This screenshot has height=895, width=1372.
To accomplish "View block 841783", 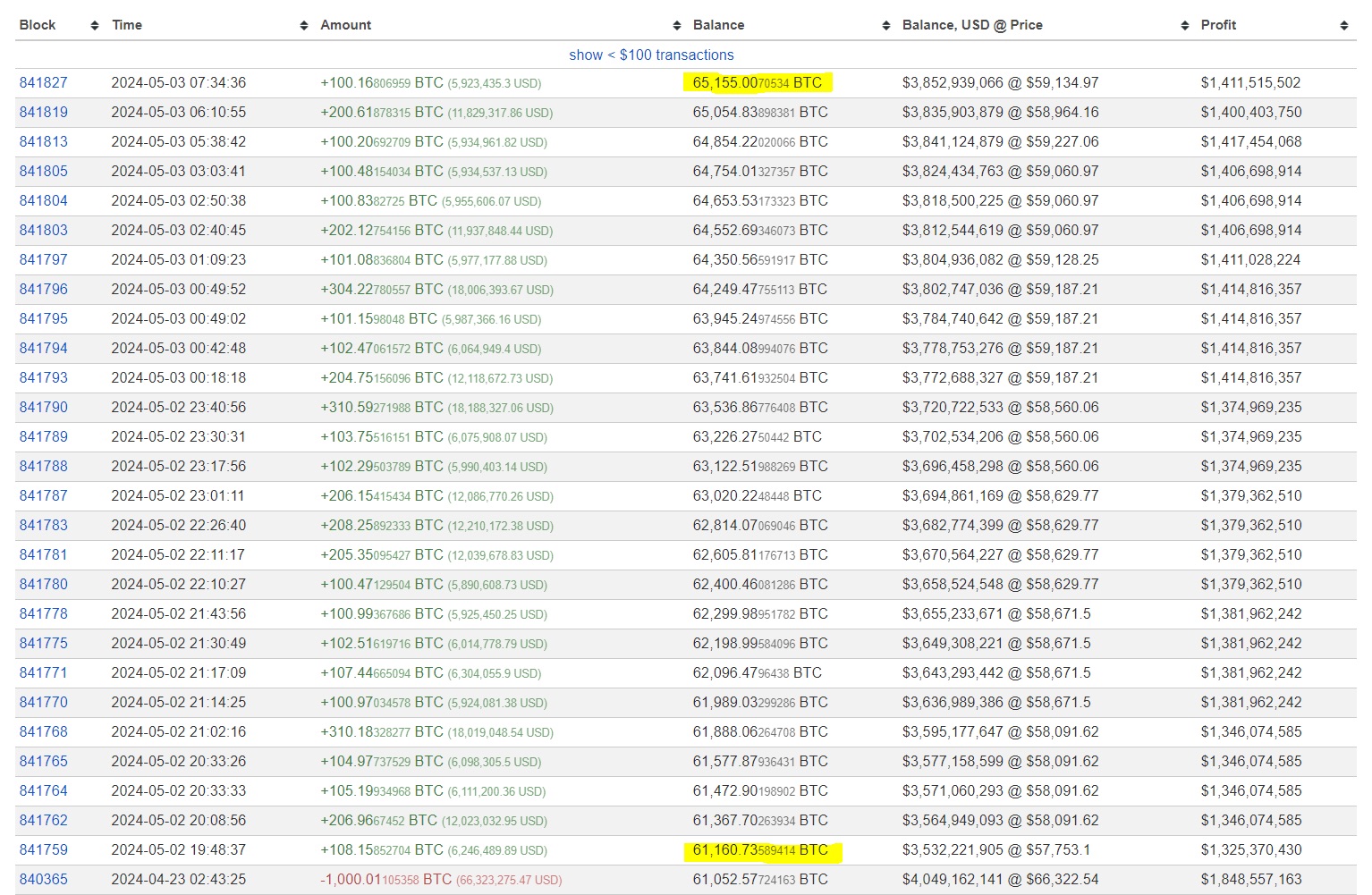I will pyautogui.click(x=44, y=525).
